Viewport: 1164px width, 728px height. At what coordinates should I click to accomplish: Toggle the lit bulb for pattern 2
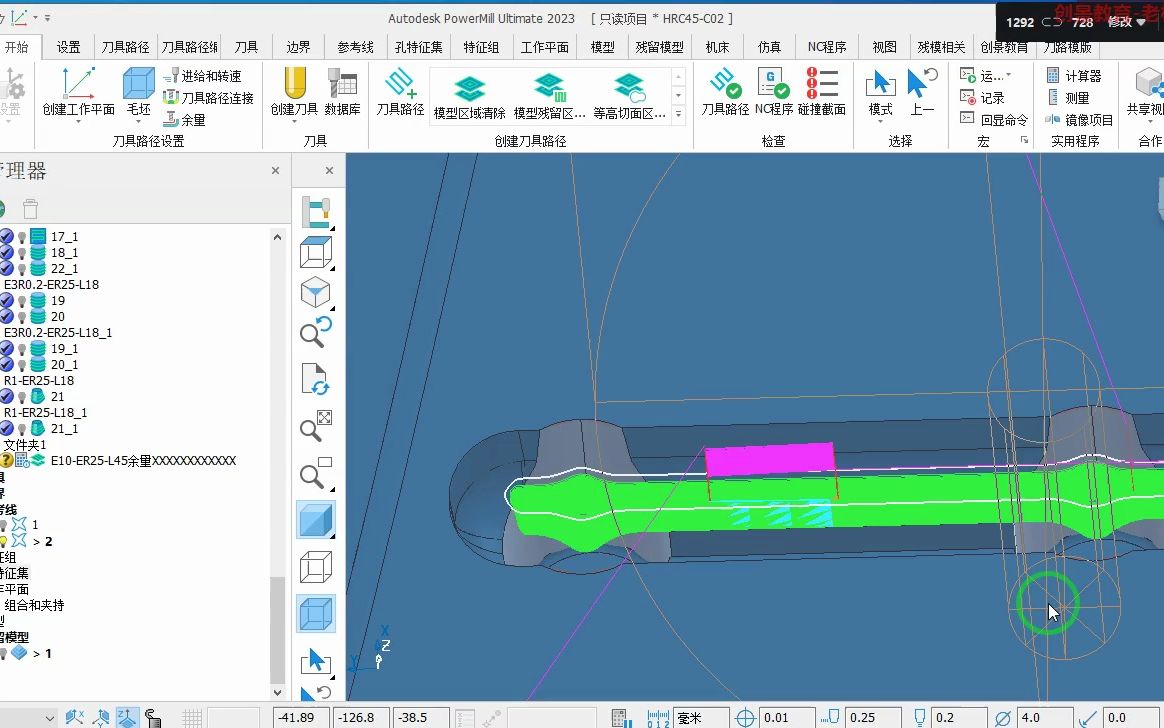(3, 542)
